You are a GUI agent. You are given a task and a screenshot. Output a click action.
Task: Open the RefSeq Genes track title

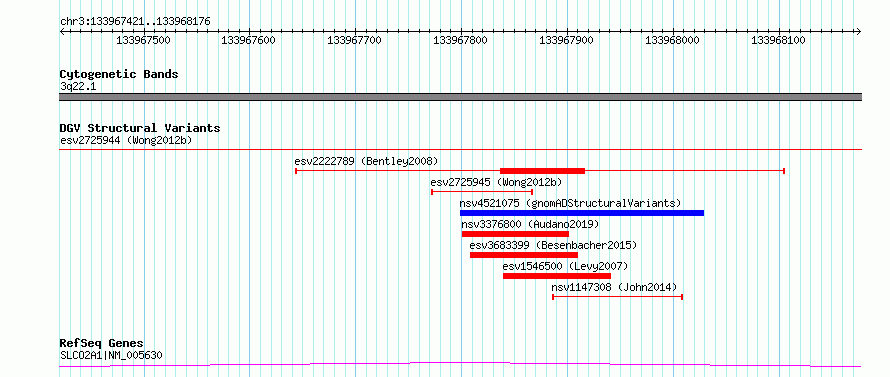[102, 344]
